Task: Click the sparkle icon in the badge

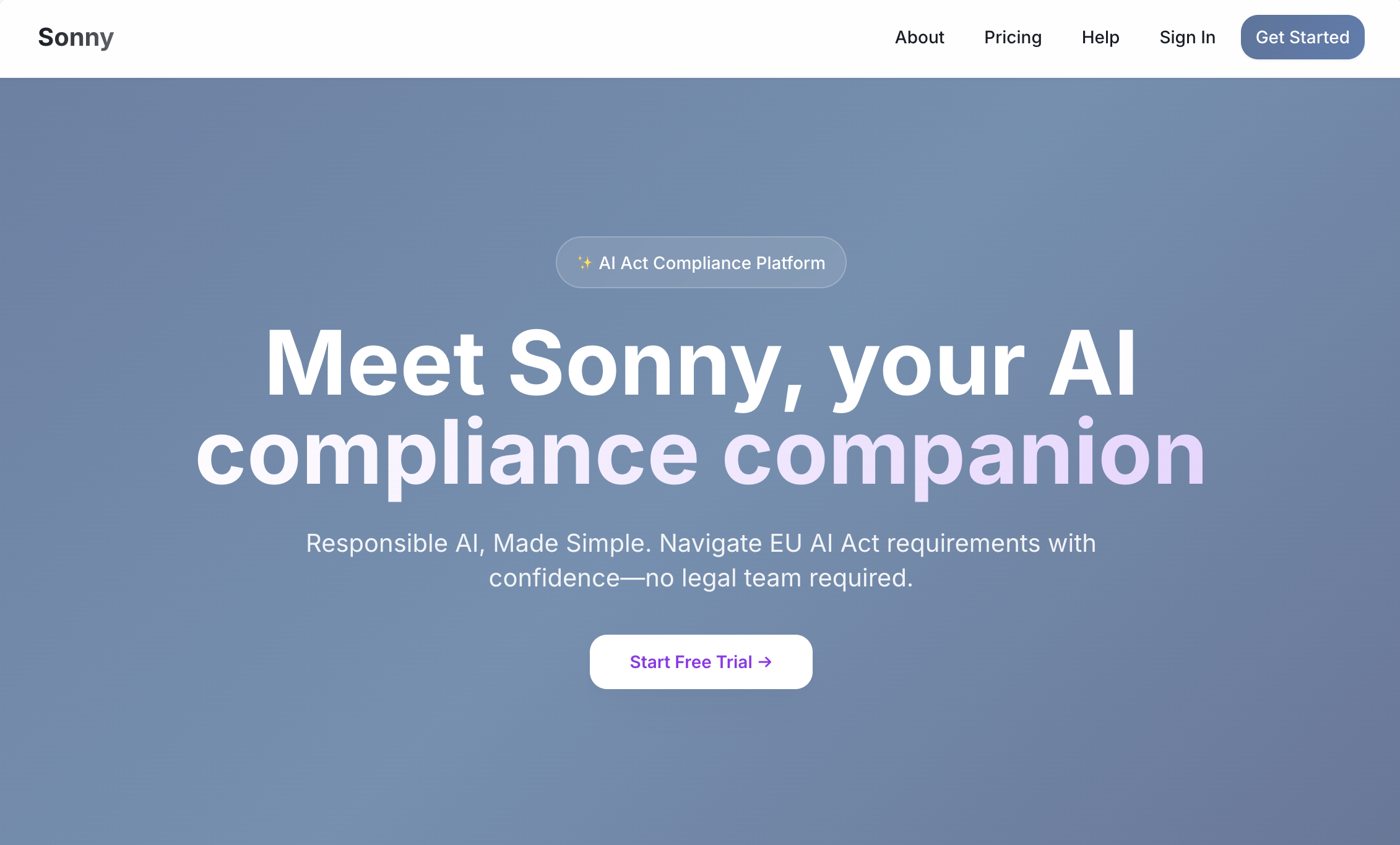Action: point(584,263)
